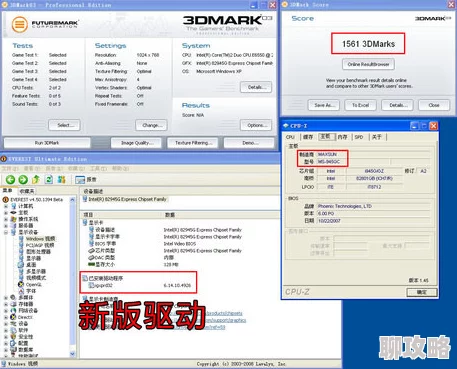
Task: Select 图形处理器 tree item
Action: [39, 252]
